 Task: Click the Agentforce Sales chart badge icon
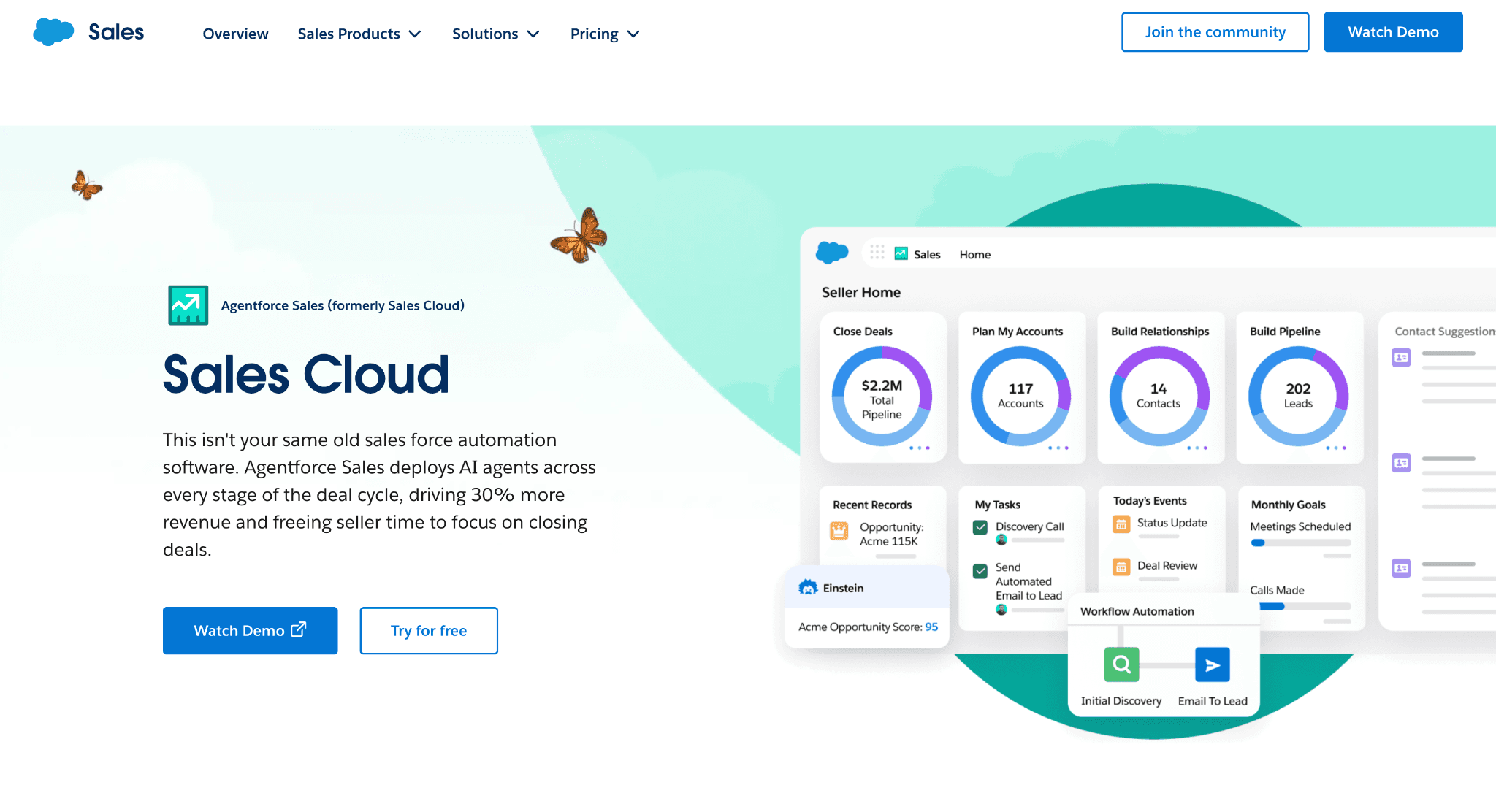(x=188, y=304)
